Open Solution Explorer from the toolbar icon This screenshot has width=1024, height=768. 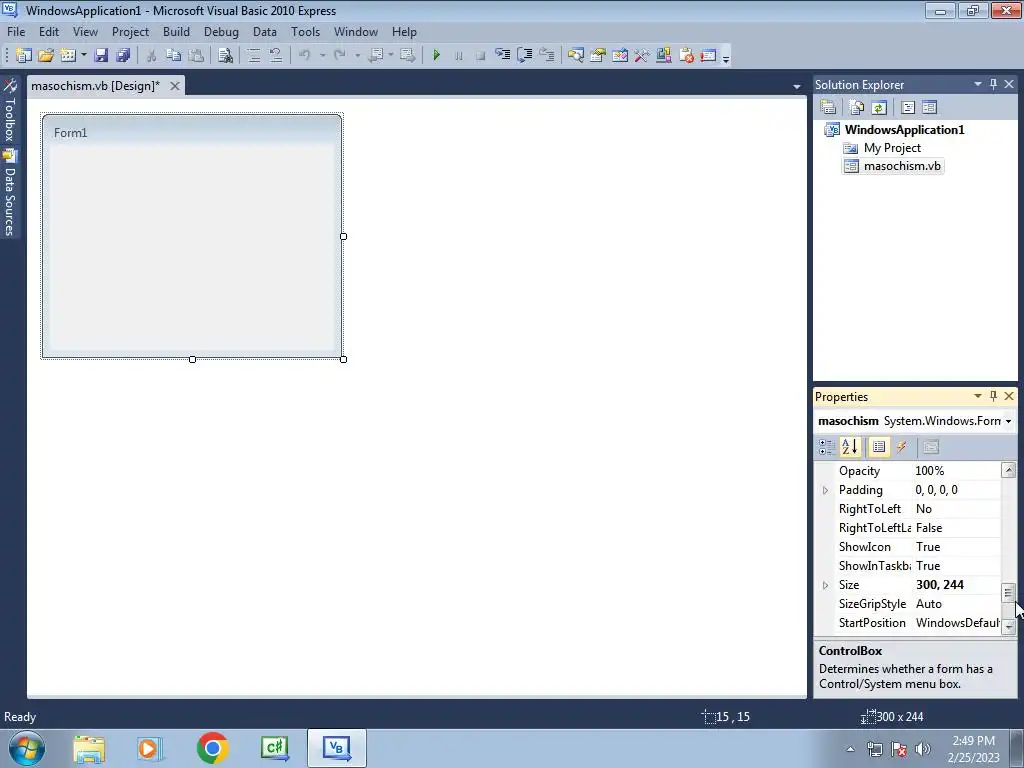pyautogui.click(x=575, y=56)
